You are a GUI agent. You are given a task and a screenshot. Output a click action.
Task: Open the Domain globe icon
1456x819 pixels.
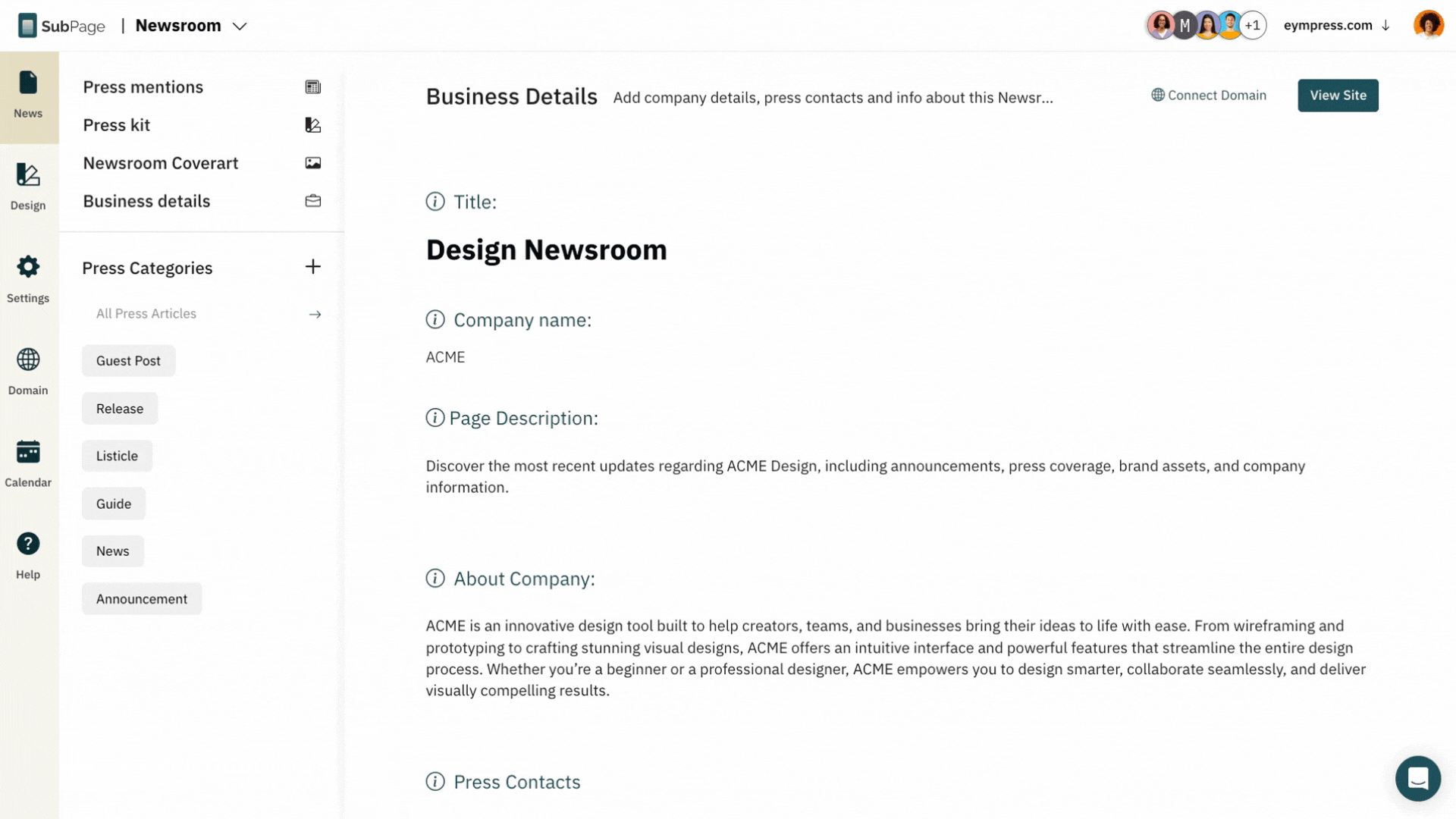point(28,359)
